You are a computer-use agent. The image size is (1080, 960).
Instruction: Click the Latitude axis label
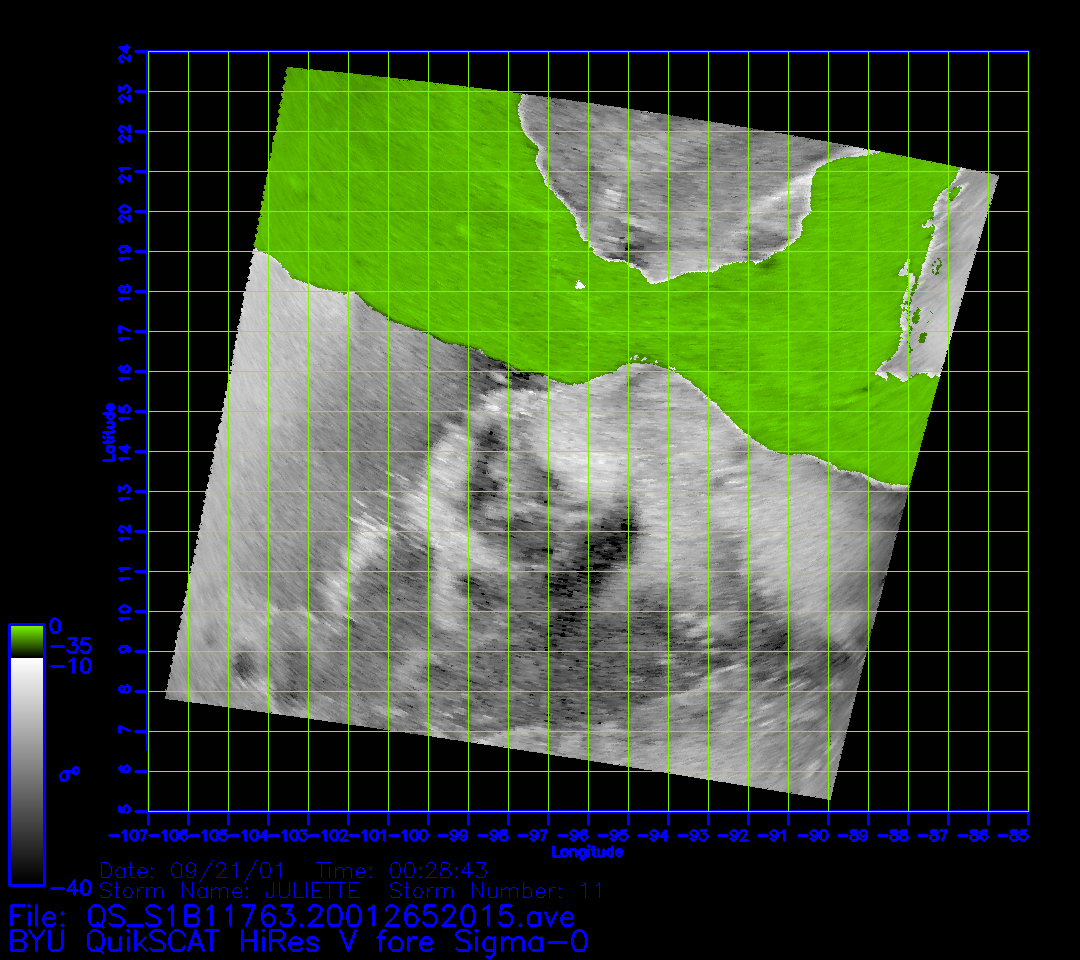click(106, 432)
